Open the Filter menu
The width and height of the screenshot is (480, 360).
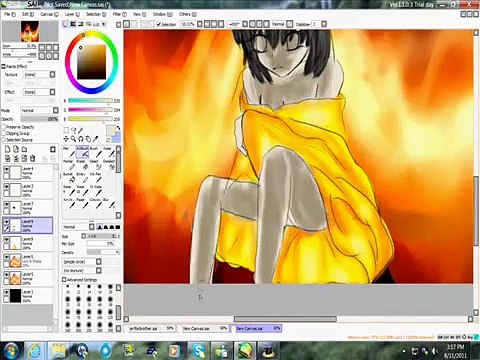coord(119,14)
